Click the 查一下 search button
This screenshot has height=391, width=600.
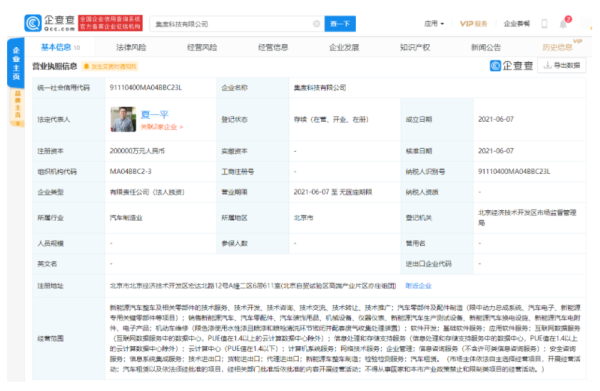tap(340, 24)
